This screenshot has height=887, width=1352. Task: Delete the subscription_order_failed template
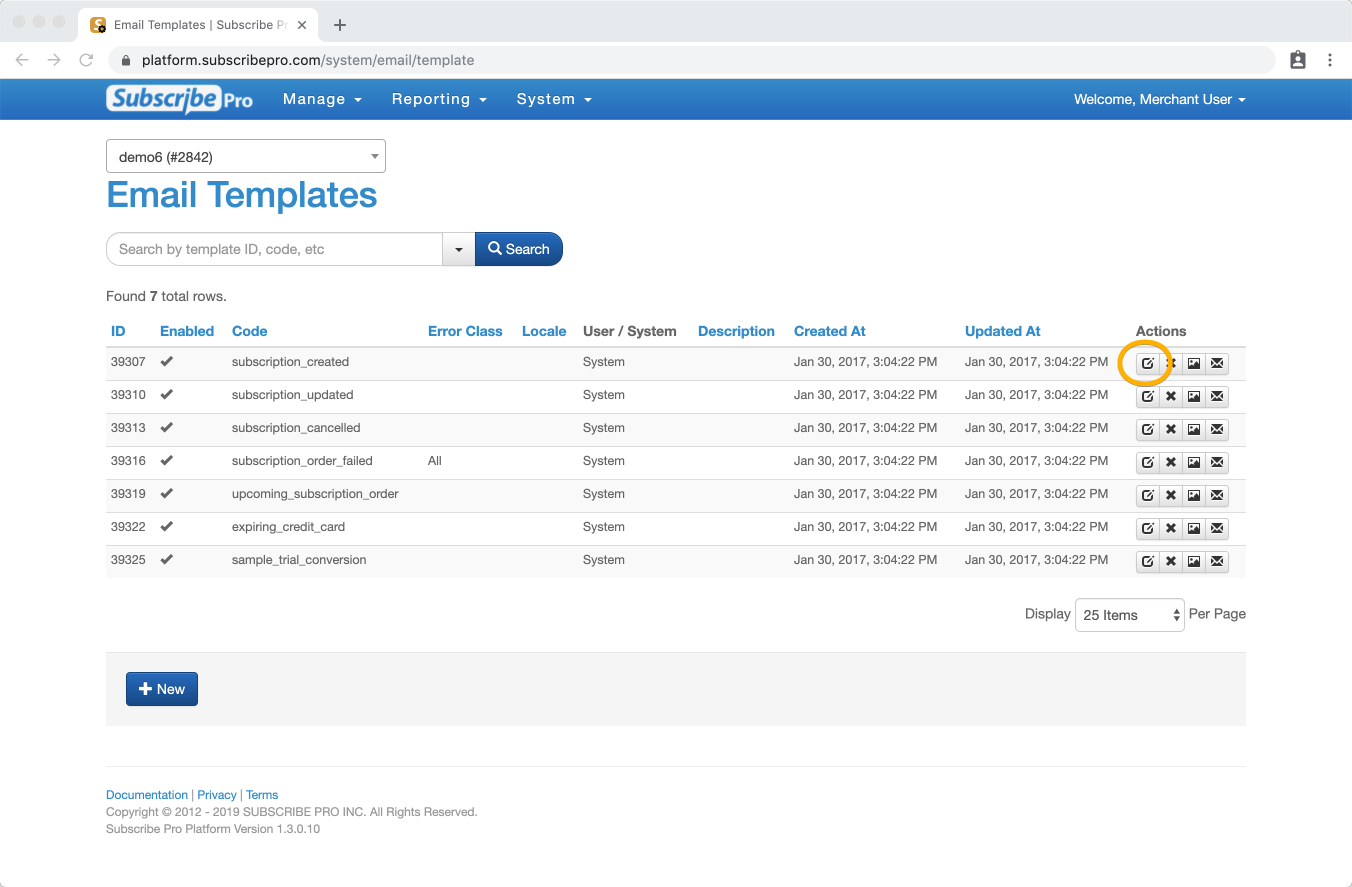coord(1171,463)
